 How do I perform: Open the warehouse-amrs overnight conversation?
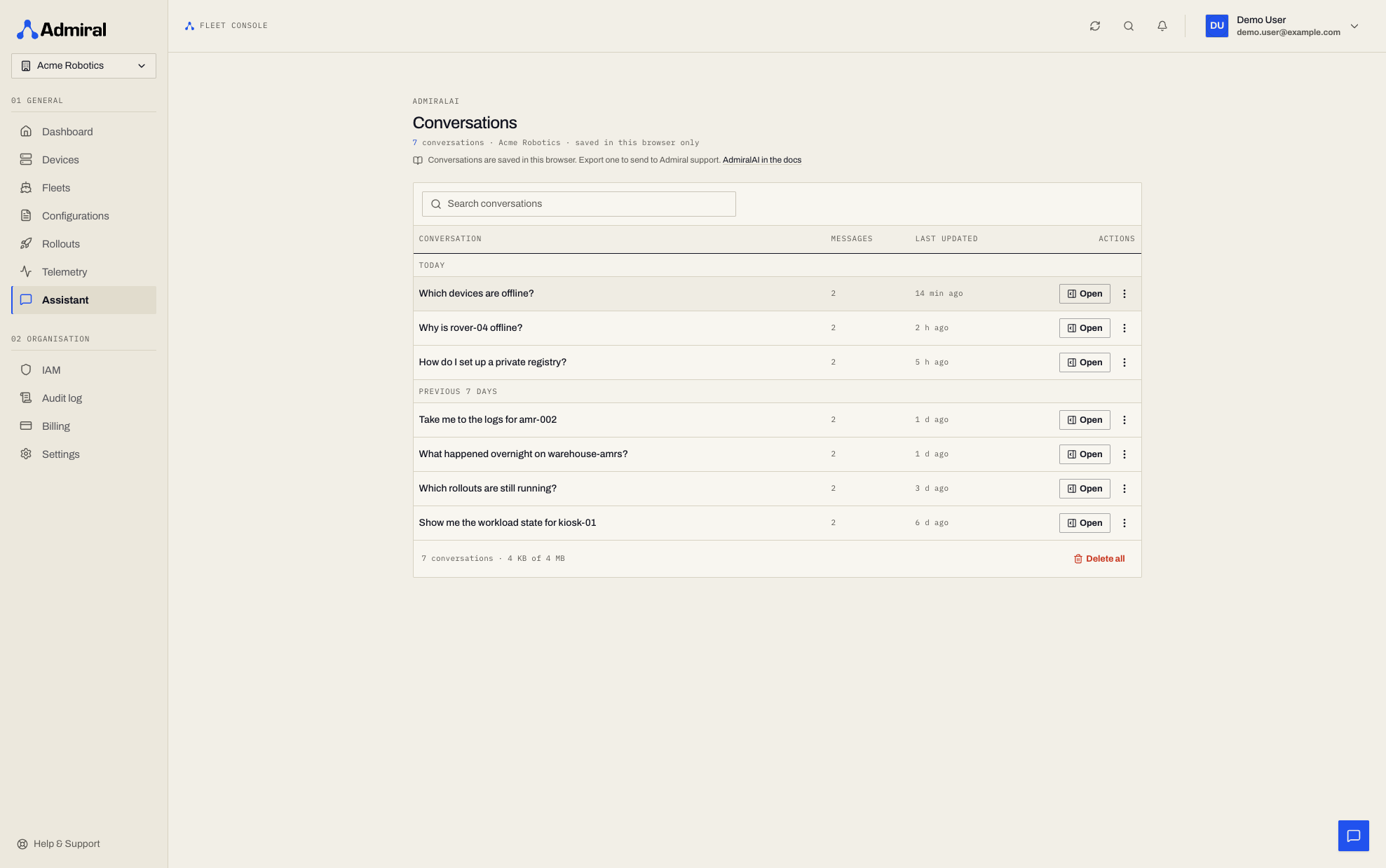coord(1084,454)
